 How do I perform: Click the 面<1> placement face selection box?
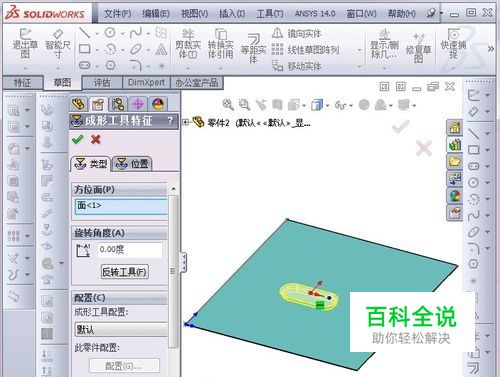[121, 206]
